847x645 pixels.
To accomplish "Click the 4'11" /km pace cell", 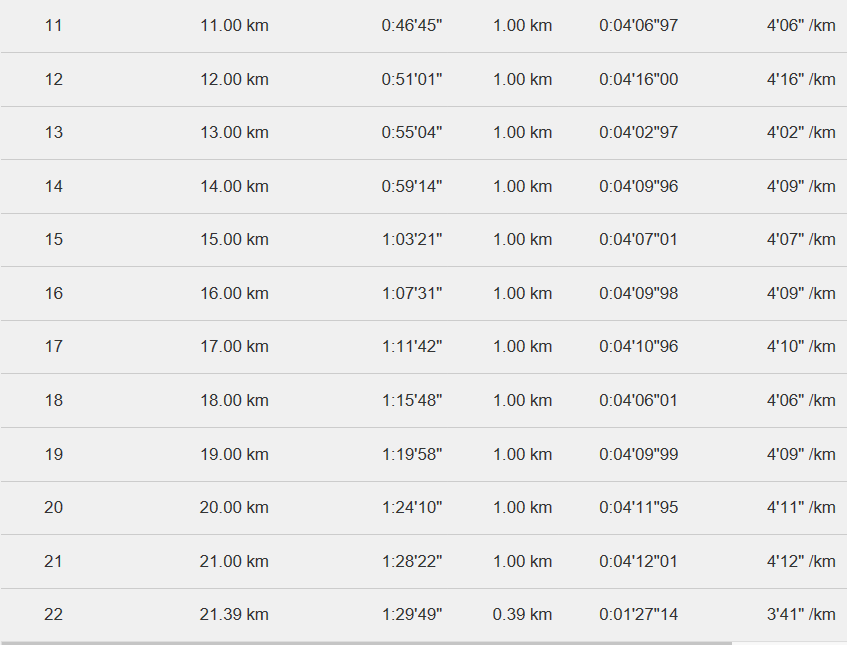I will tap(801, 507).
